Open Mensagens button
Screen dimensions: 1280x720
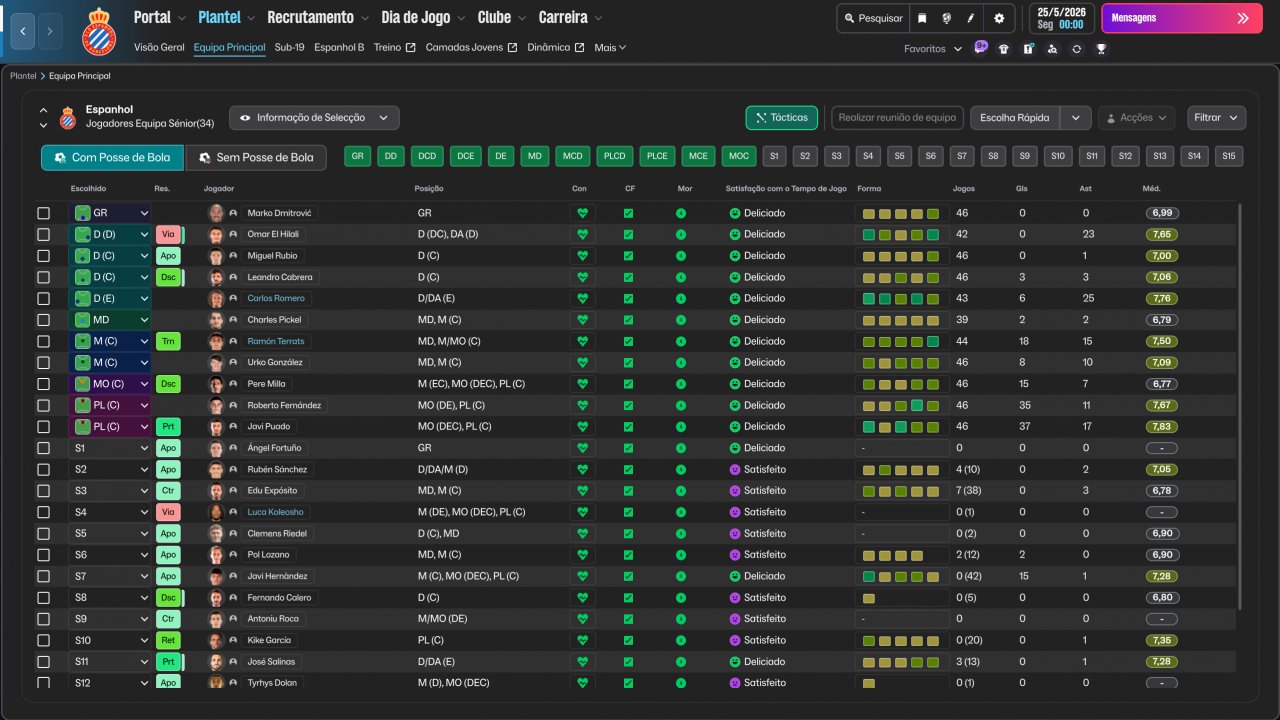[1181, 18]
